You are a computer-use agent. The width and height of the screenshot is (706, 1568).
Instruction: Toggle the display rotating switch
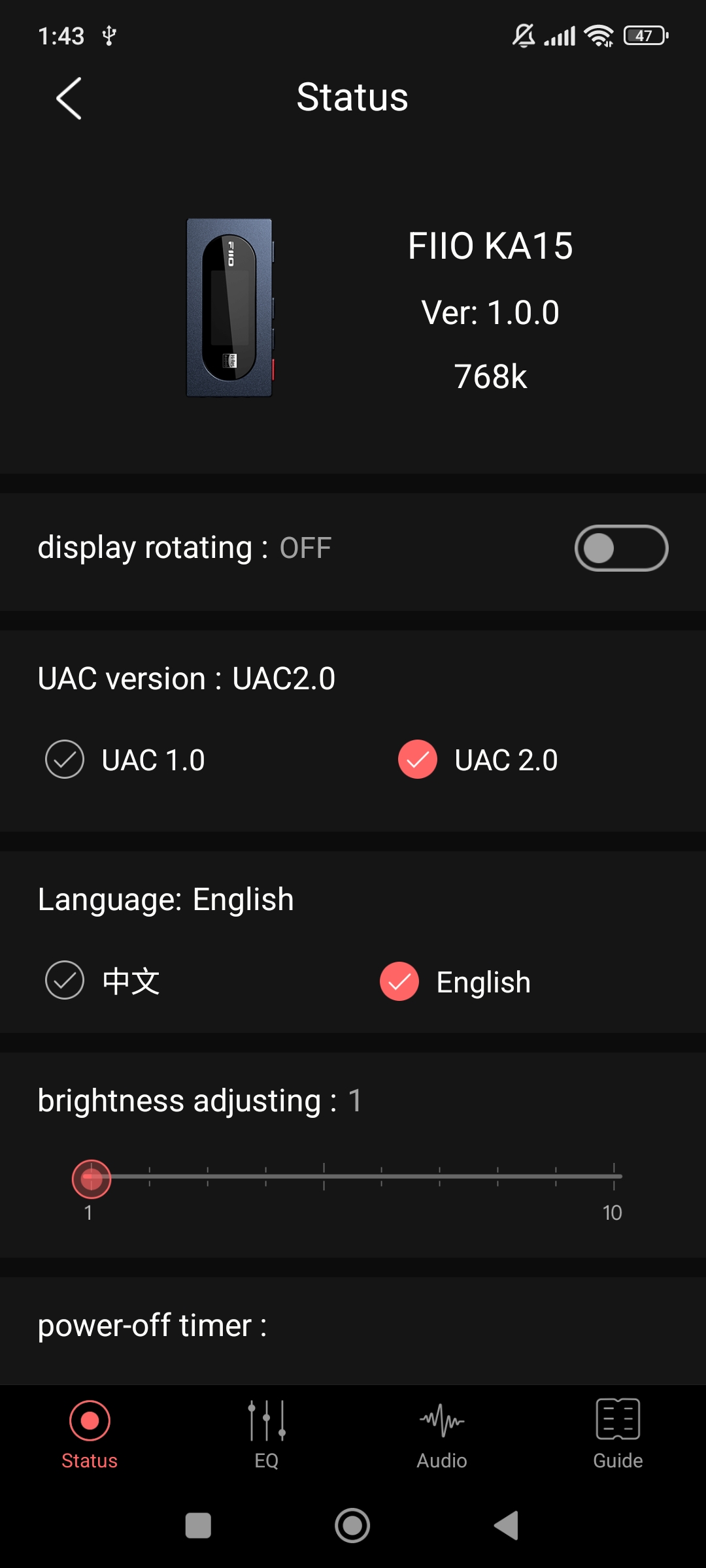621,548
